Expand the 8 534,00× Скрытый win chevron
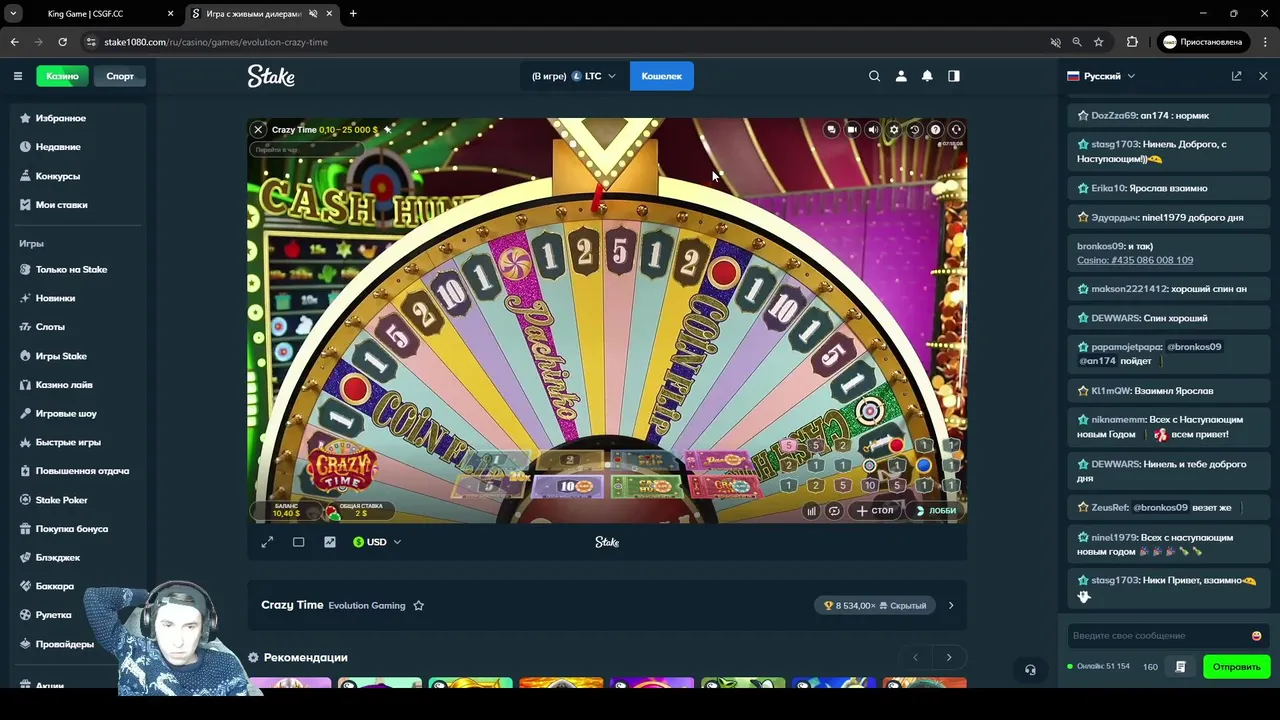The width and height of the screenshot is (1280, 720). tap(951, 605)
